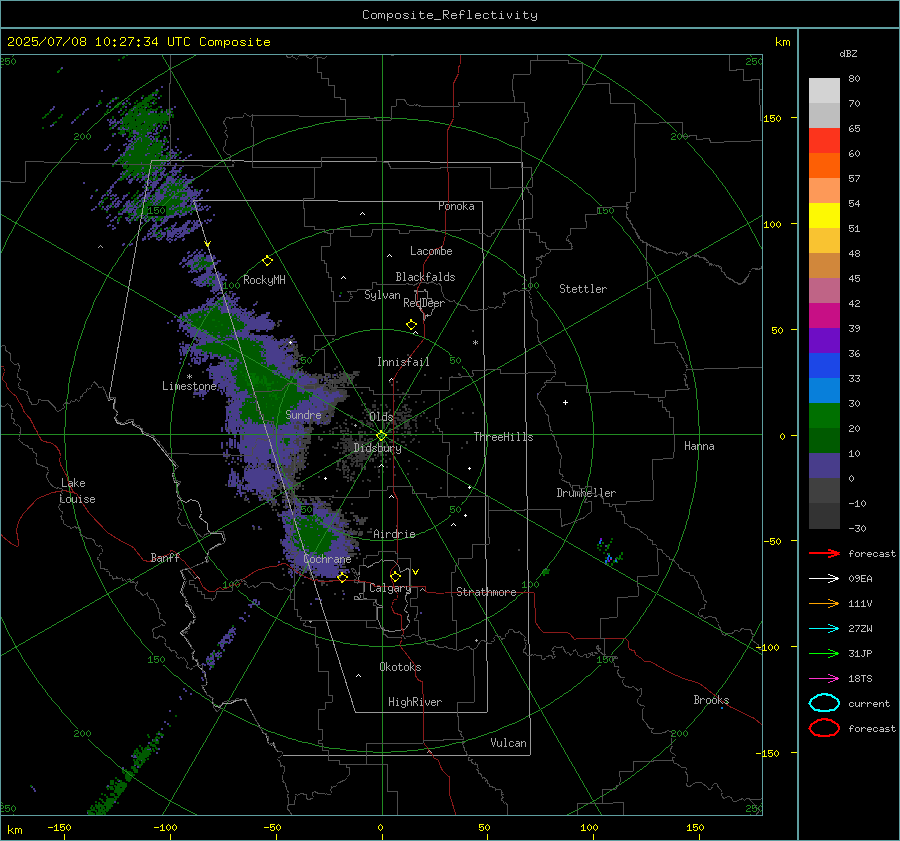This screenshot has height=841, width=900.
Task: Click the green 31JP arrow in legend
Action: tap(824, 653)
